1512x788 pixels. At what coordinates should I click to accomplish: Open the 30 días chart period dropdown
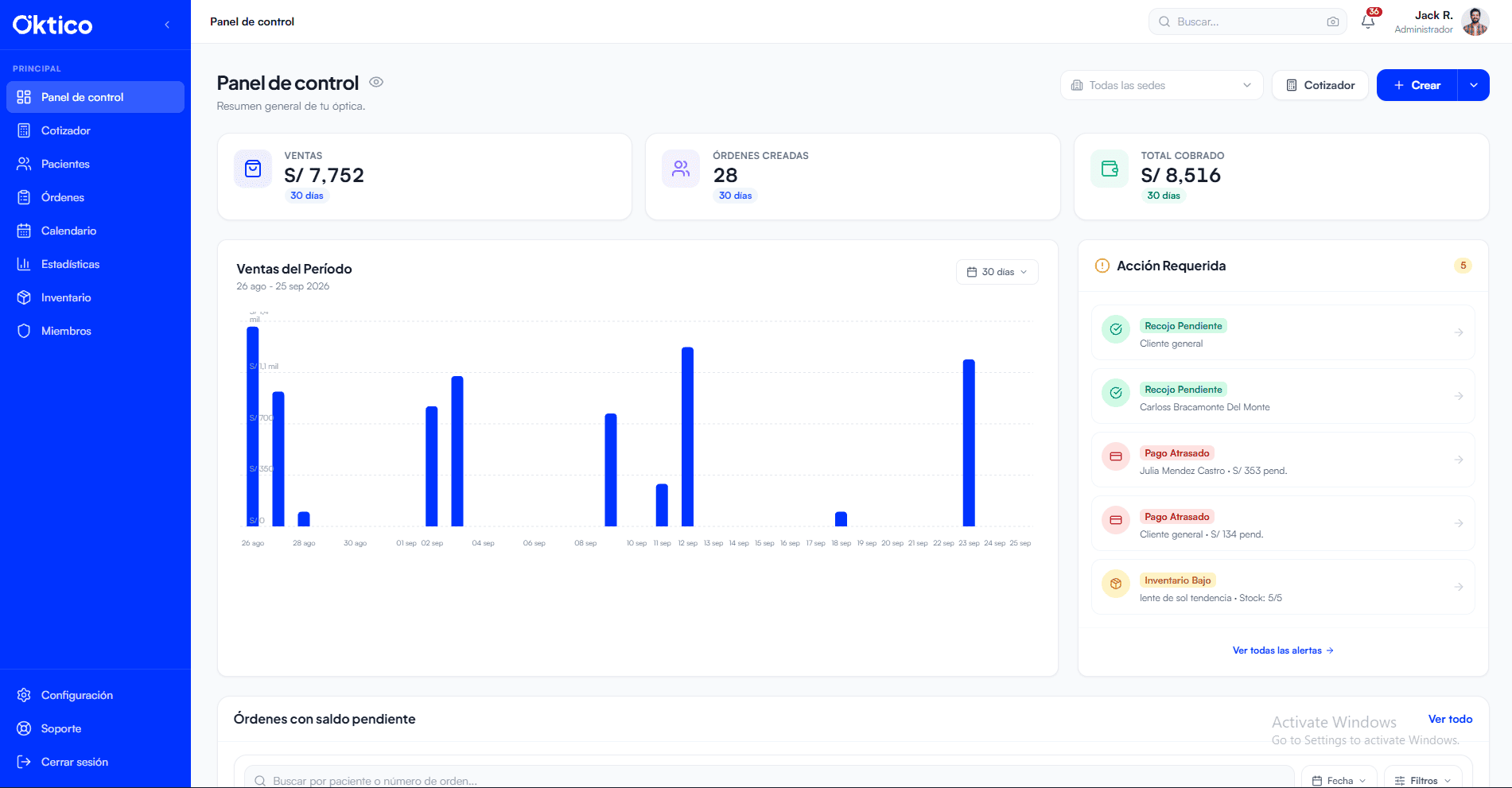[x=997, y=272]
